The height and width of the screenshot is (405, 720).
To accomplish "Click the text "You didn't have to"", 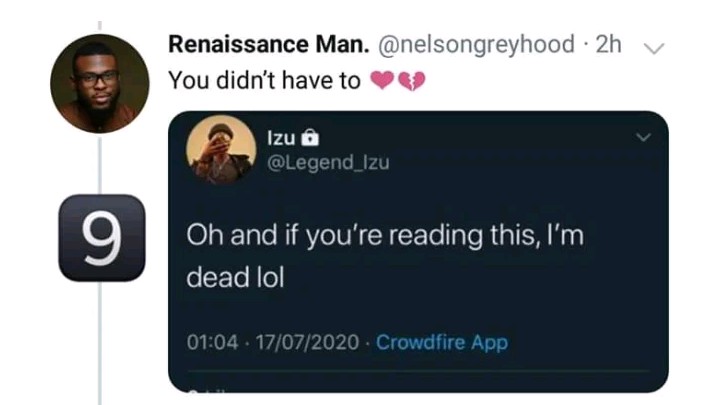I will [264, 81].
